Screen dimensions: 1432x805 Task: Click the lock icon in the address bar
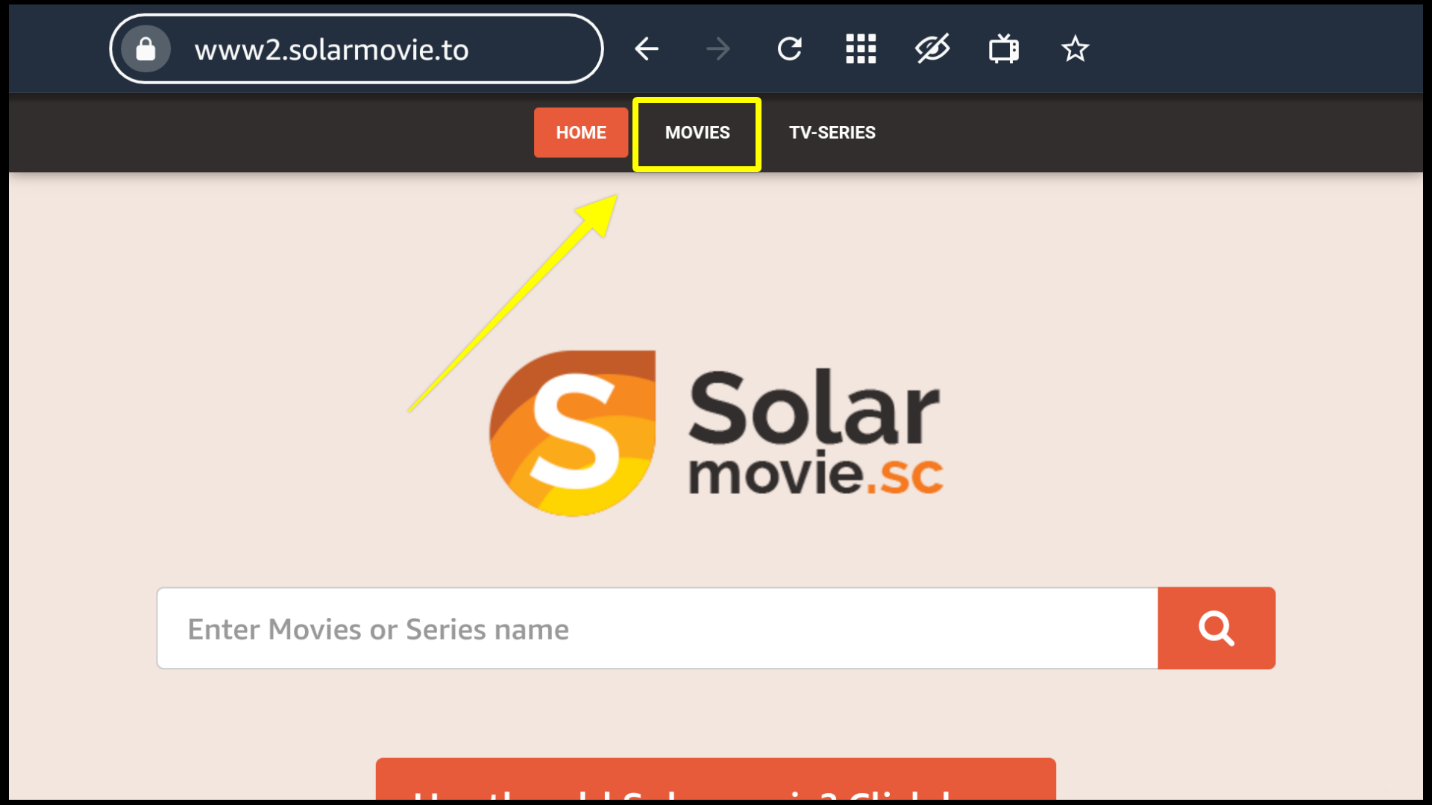coord(146,49)
